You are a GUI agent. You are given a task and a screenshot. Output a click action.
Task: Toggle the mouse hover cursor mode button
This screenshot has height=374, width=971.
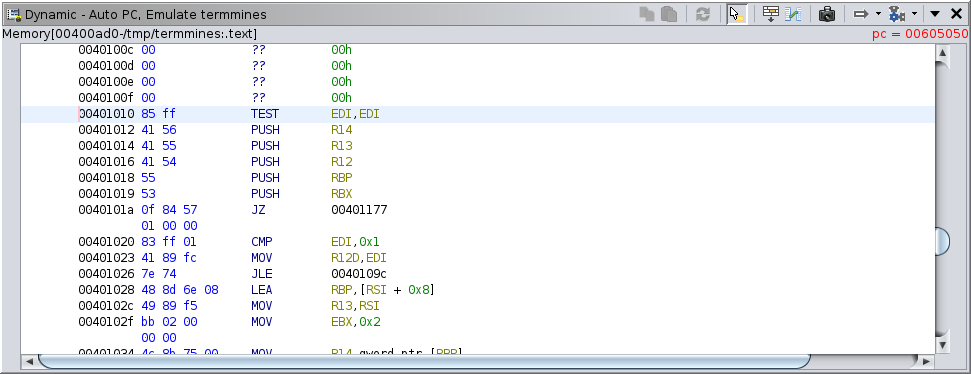(736, 14)
